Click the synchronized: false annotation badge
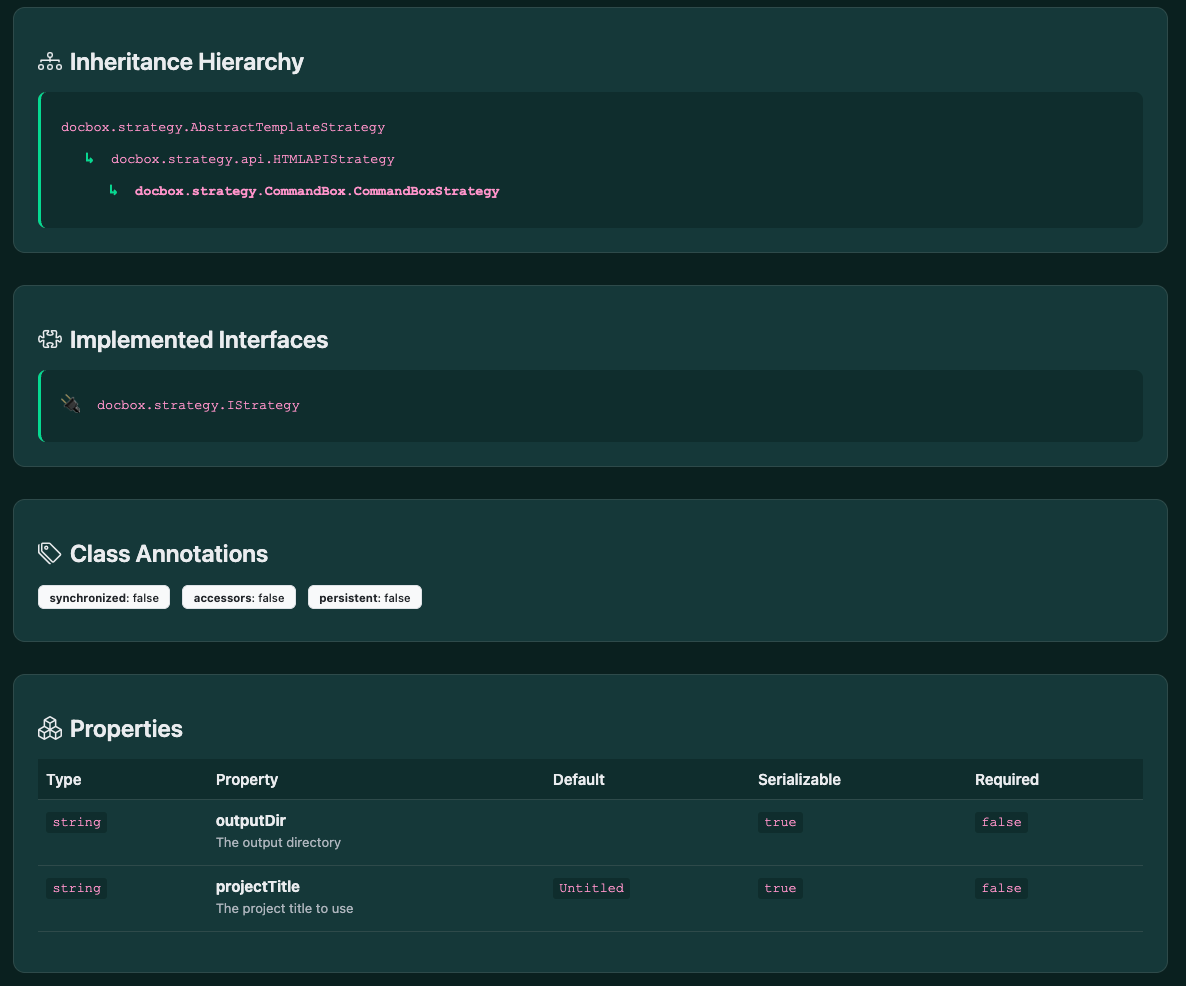Viewport: 1186px width, 986px height. point(104,598)
